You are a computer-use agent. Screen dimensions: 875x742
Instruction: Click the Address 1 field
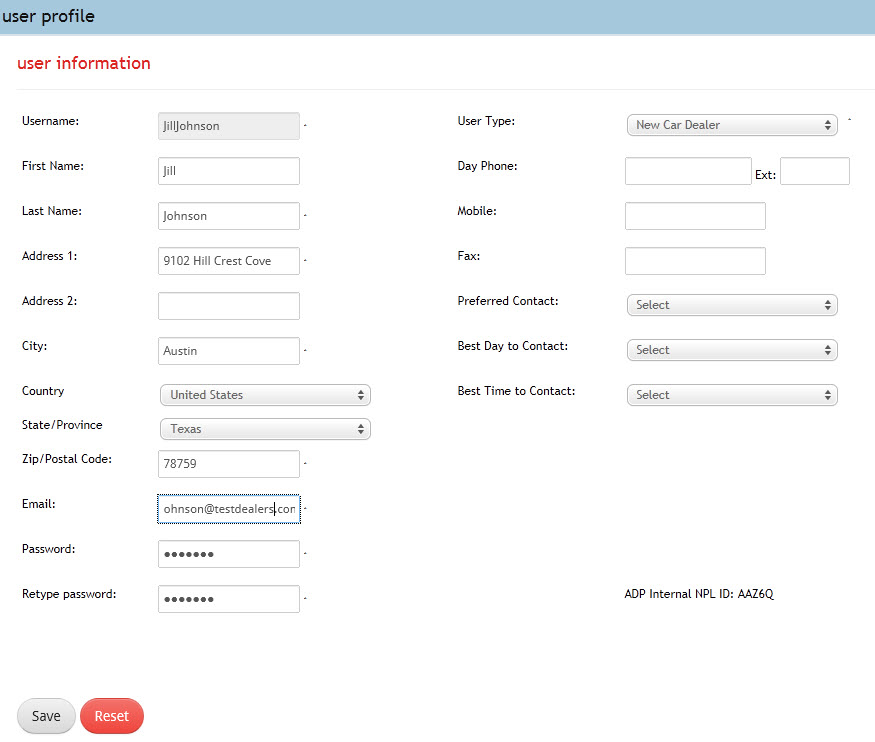tap(229, 261)
